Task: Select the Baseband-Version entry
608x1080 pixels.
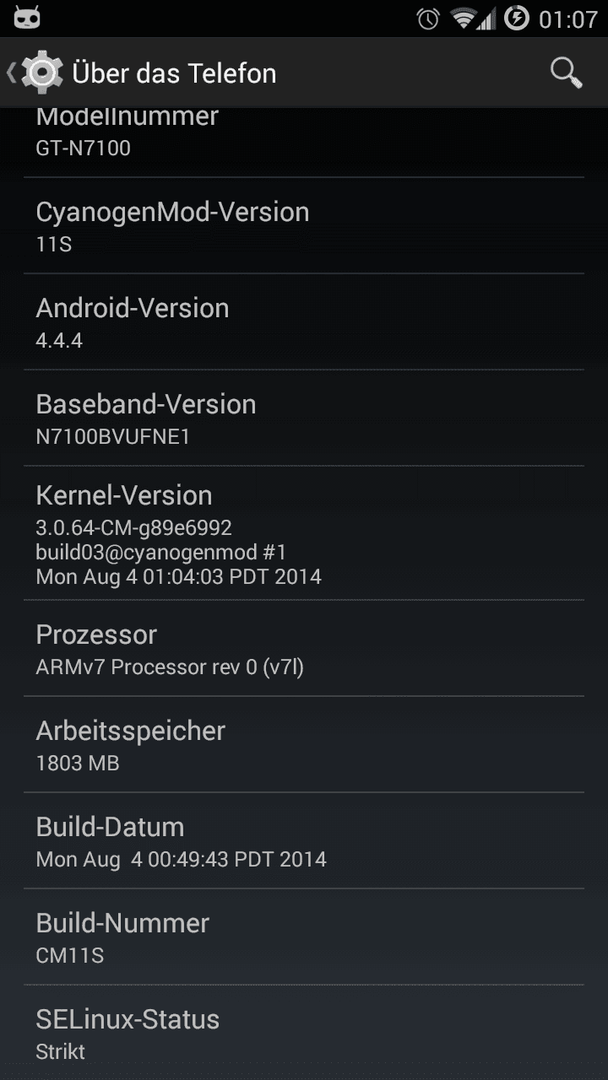Action: click(x=304, y=418)
